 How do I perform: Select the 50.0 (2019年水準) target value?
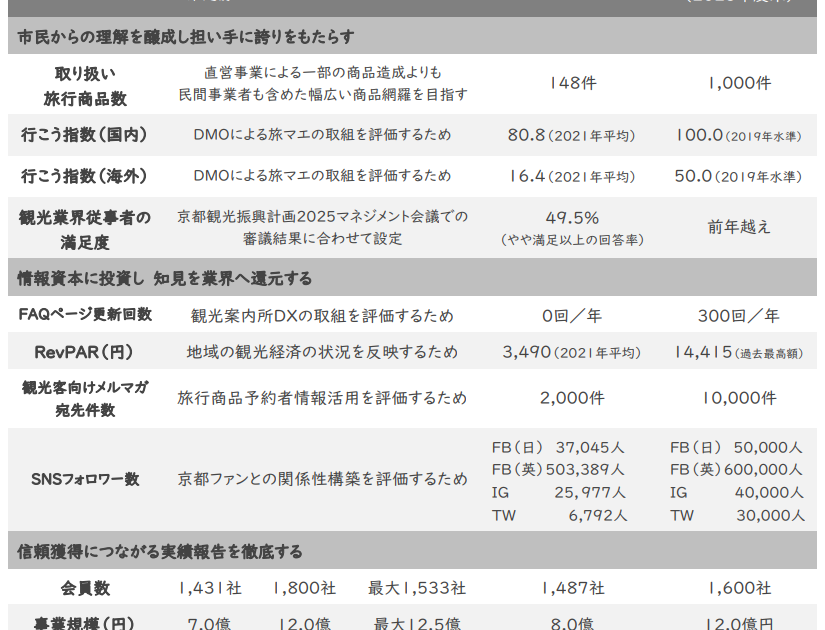tap(738, 176)
